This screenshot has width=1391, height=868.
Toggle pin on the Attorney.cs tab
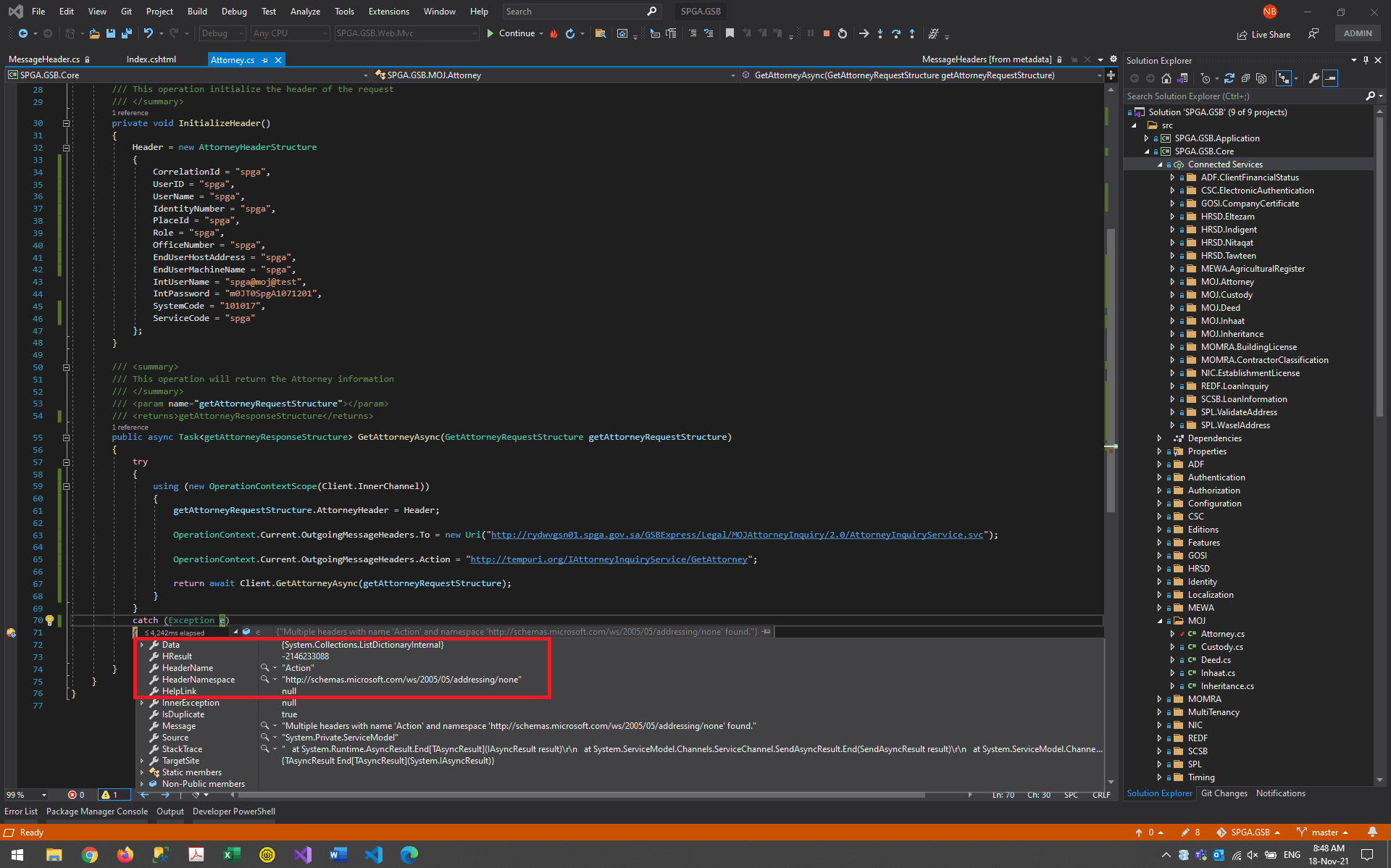(265, 60)
